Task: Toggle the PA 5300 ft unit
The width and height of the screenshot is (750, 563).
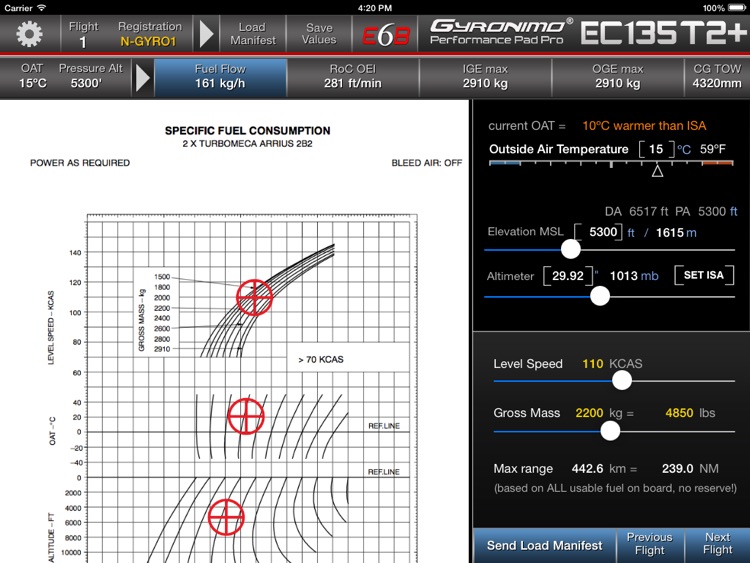Action: tap(733, 211)
